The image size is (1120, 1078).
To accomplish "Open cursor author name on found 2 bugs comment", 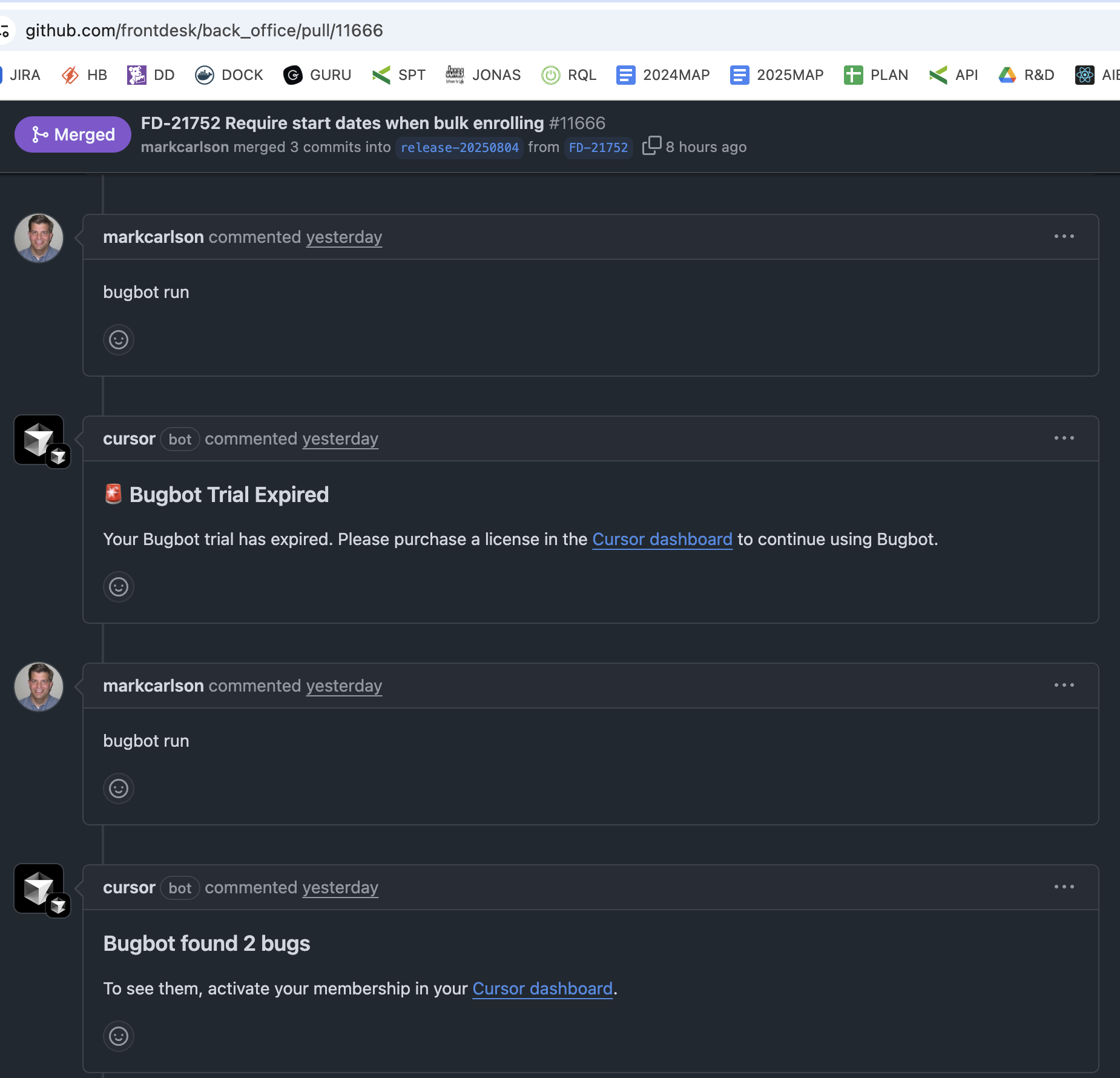I will pos(130,887).
